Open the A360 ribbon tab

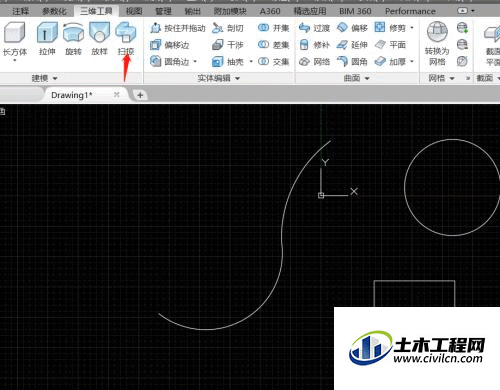tap(270, 11)
